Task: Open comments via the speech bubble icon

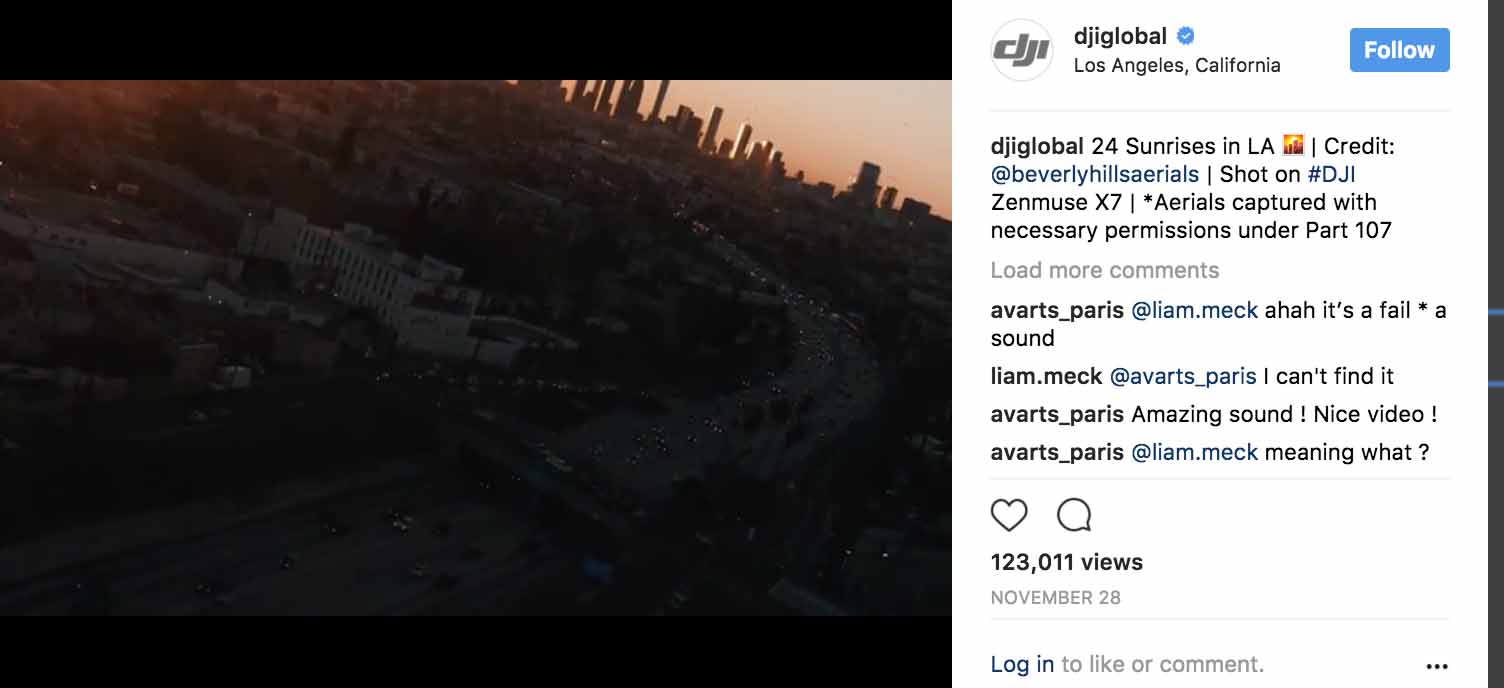Action: pos(1074,515)
